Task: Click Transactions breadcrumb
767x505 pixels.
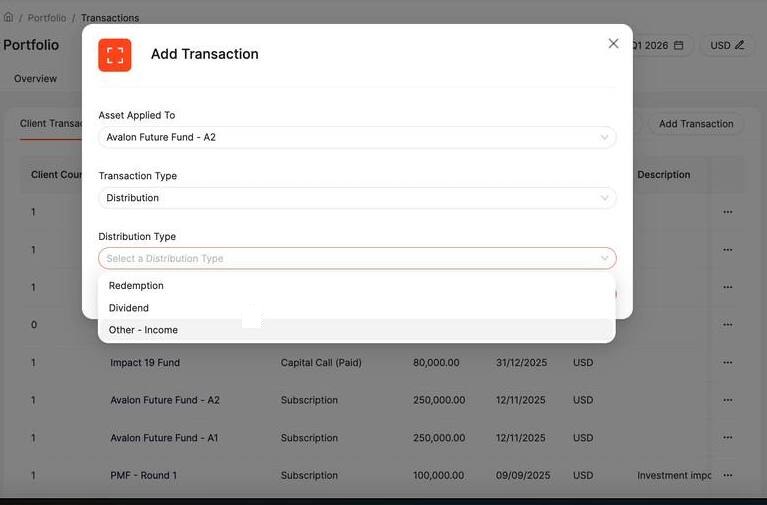Action: pos(110,18)
